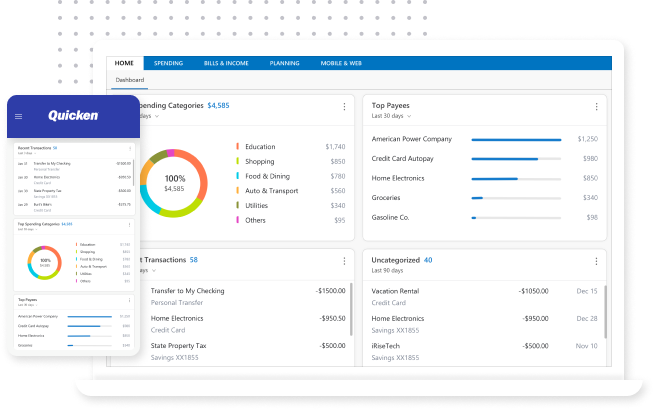Screen dimensions: 656x410
Task: Expand the days dropdown on desktop Spending Categories
Action: [x=149, y=116]
